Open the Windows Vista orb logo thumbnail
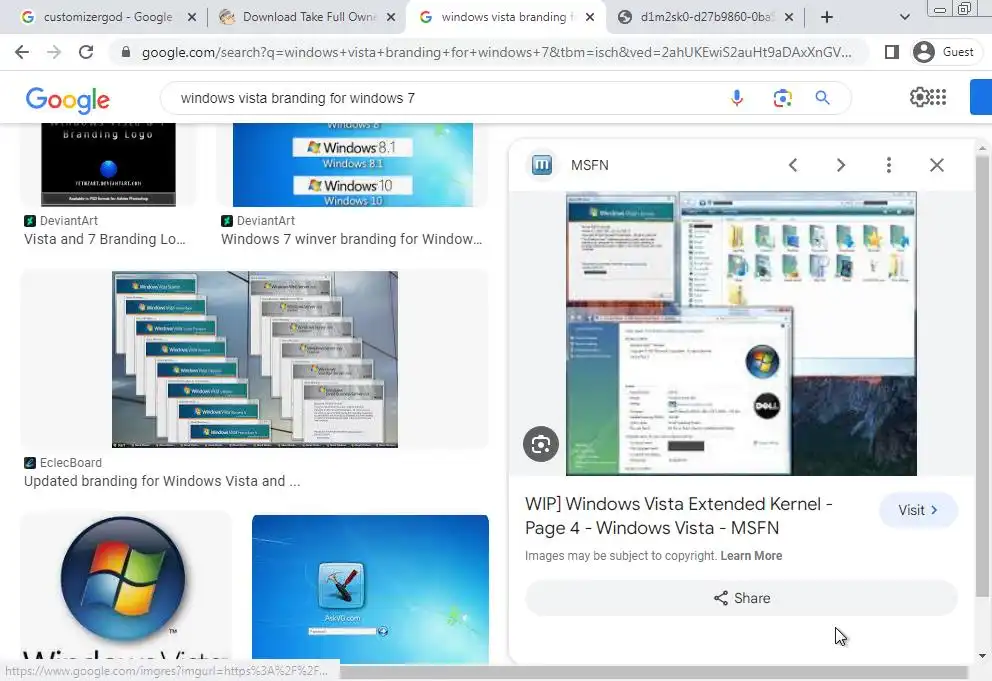 (125, 587)
